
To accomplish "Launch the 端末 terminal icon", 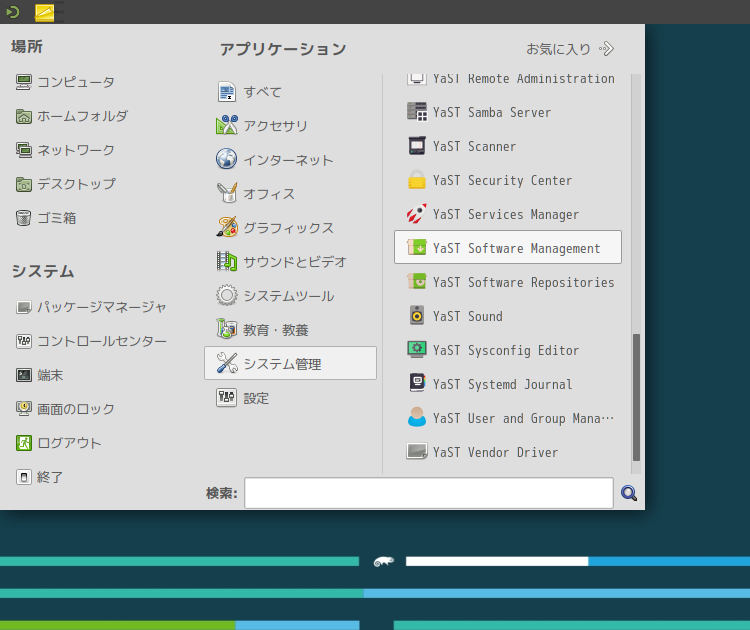I will point(23,375).
